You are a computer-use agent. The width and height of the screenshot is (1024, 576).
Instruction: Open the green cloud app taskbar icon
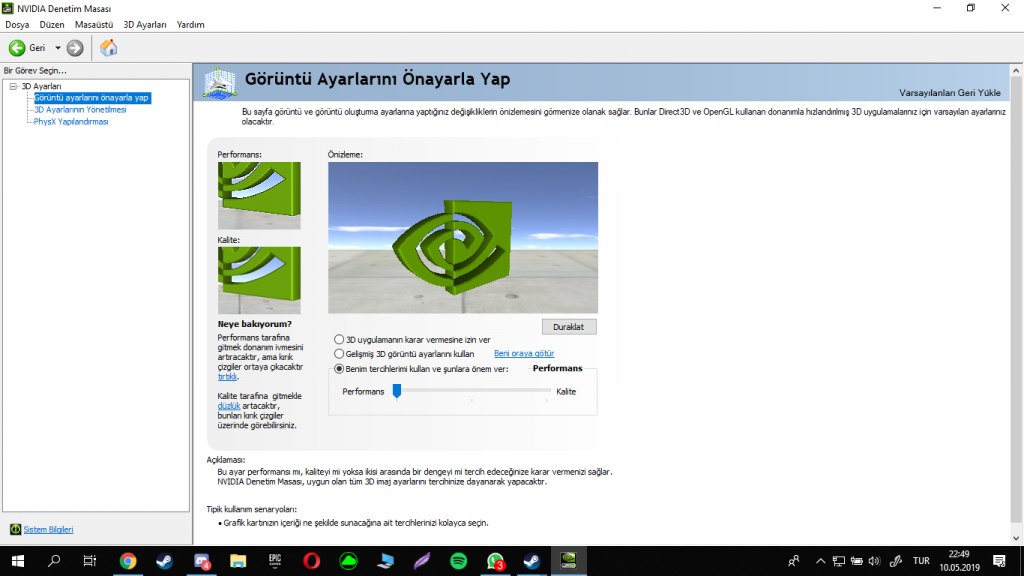[x=349, y=561]
